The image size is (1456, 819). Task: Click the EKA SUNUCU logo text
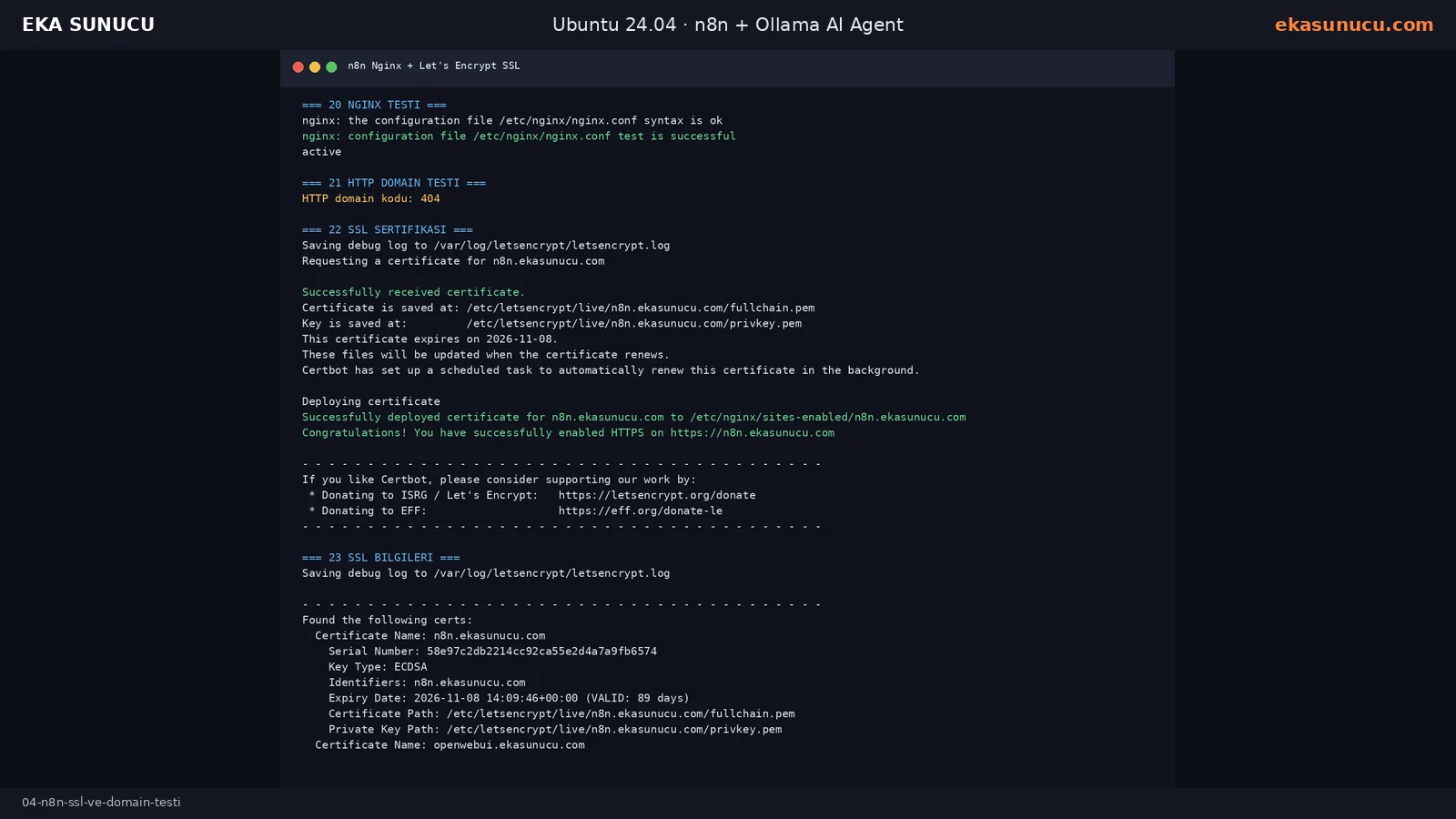pyautogui.click(x=88, y=25)
